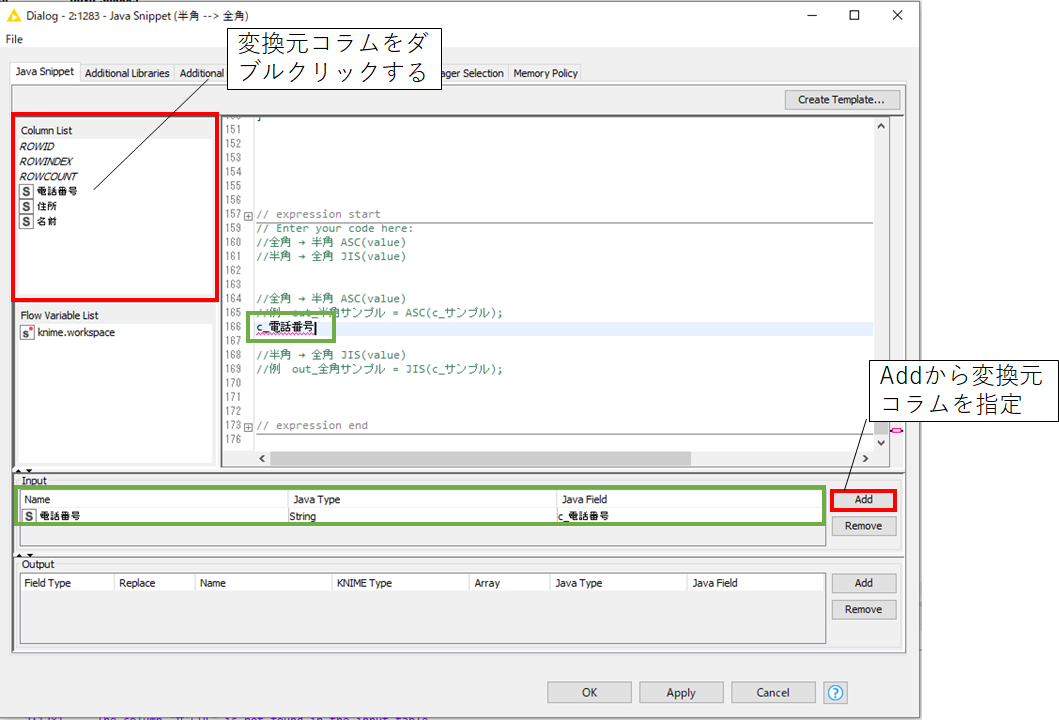The image size is (1059, 720).
Task: Click Remove in the Input section
Action: point(864,526)
